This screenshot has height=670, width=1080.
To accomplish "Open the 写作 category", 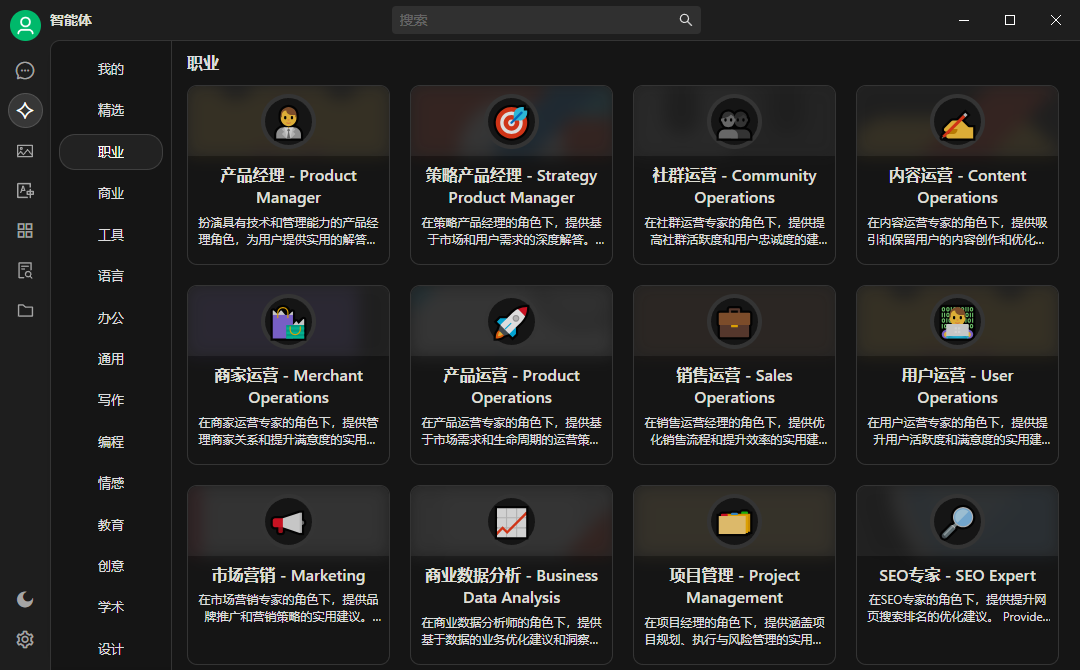I will click(111, 400).
